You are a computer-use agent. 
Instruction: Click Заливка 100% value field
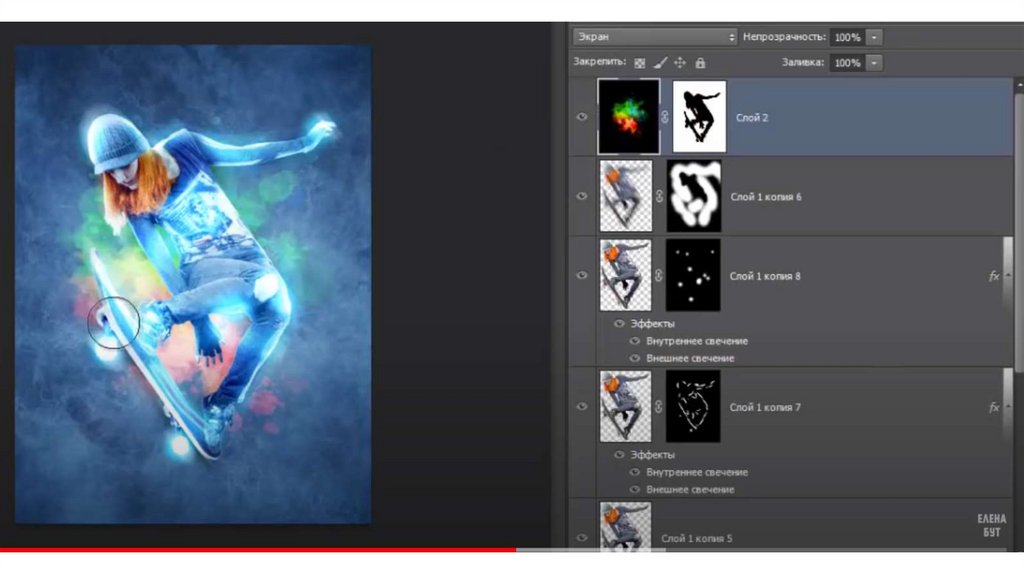pyautogui.click(x=848, y=63)
